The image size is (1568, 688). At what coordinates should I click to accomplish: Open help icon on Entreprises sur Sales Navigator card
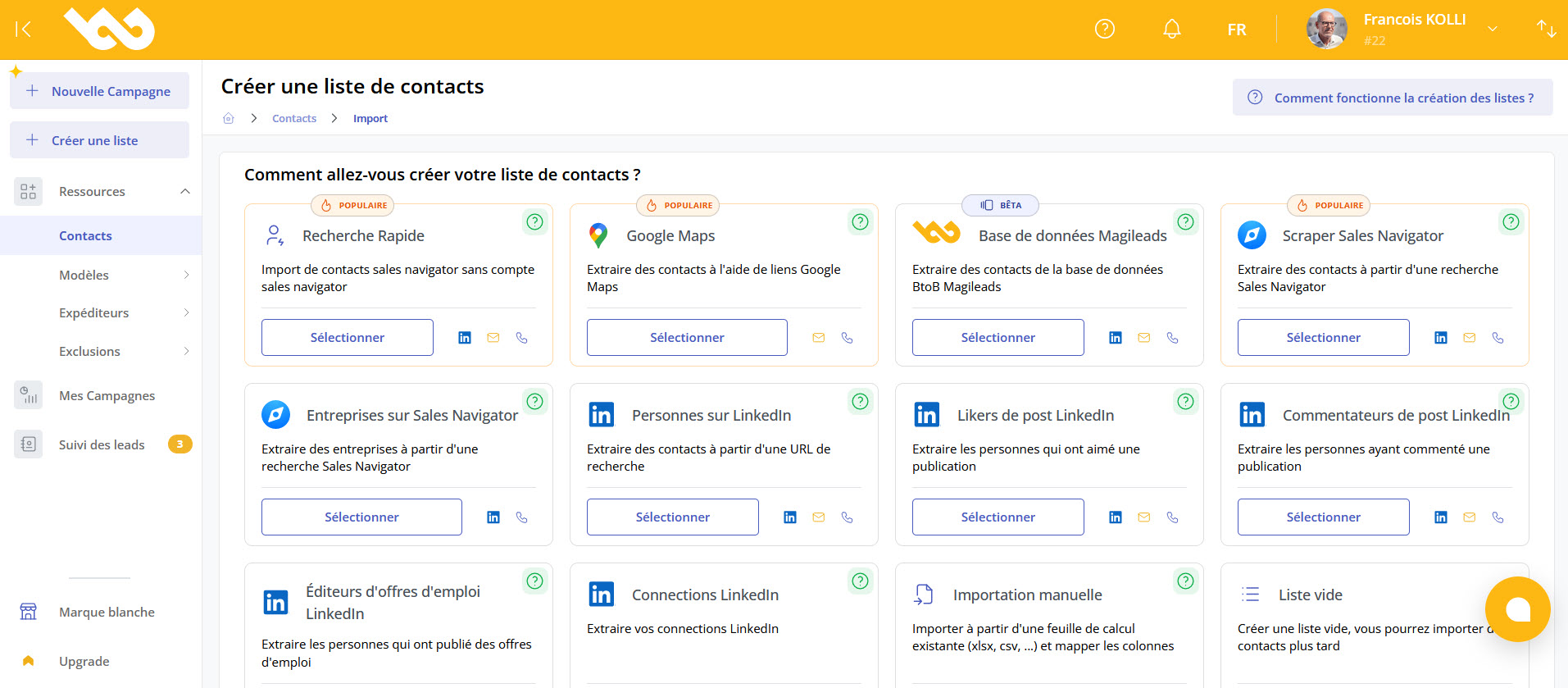point(535,401)
